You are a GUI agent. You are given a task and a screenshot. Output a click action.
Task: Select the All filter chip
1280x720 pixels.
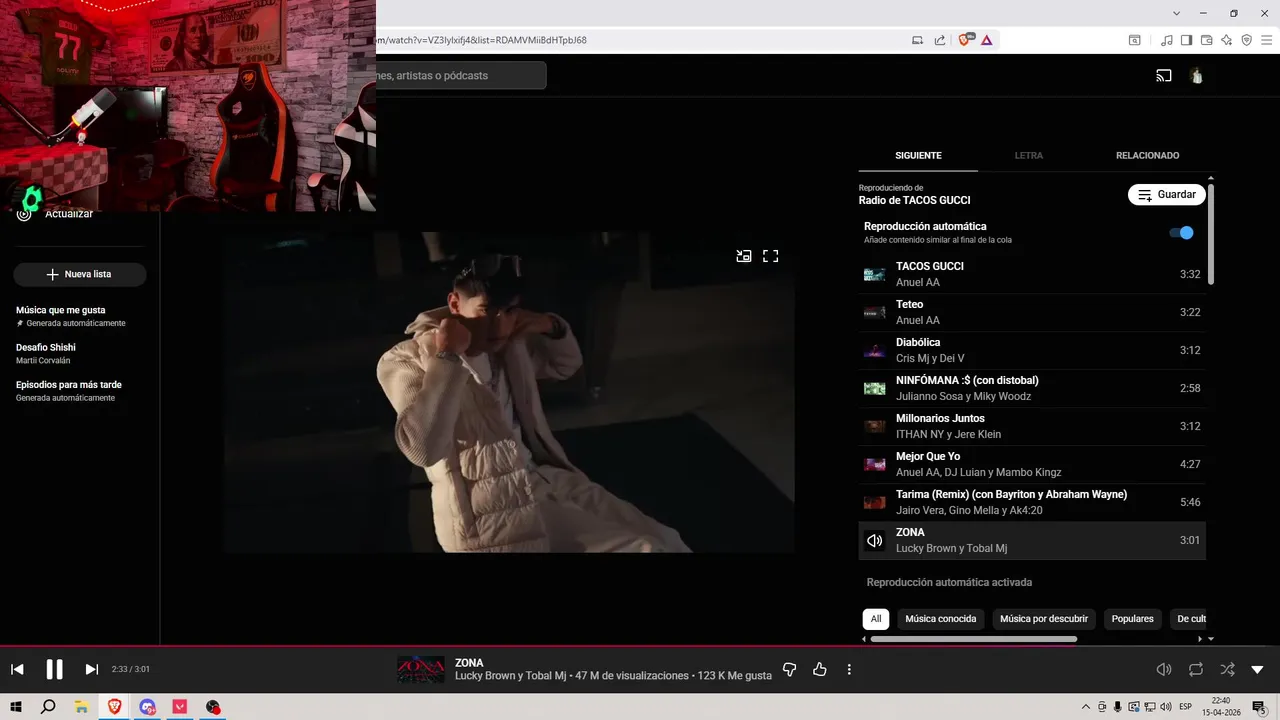pyautogui.click(x=875, y=619)
